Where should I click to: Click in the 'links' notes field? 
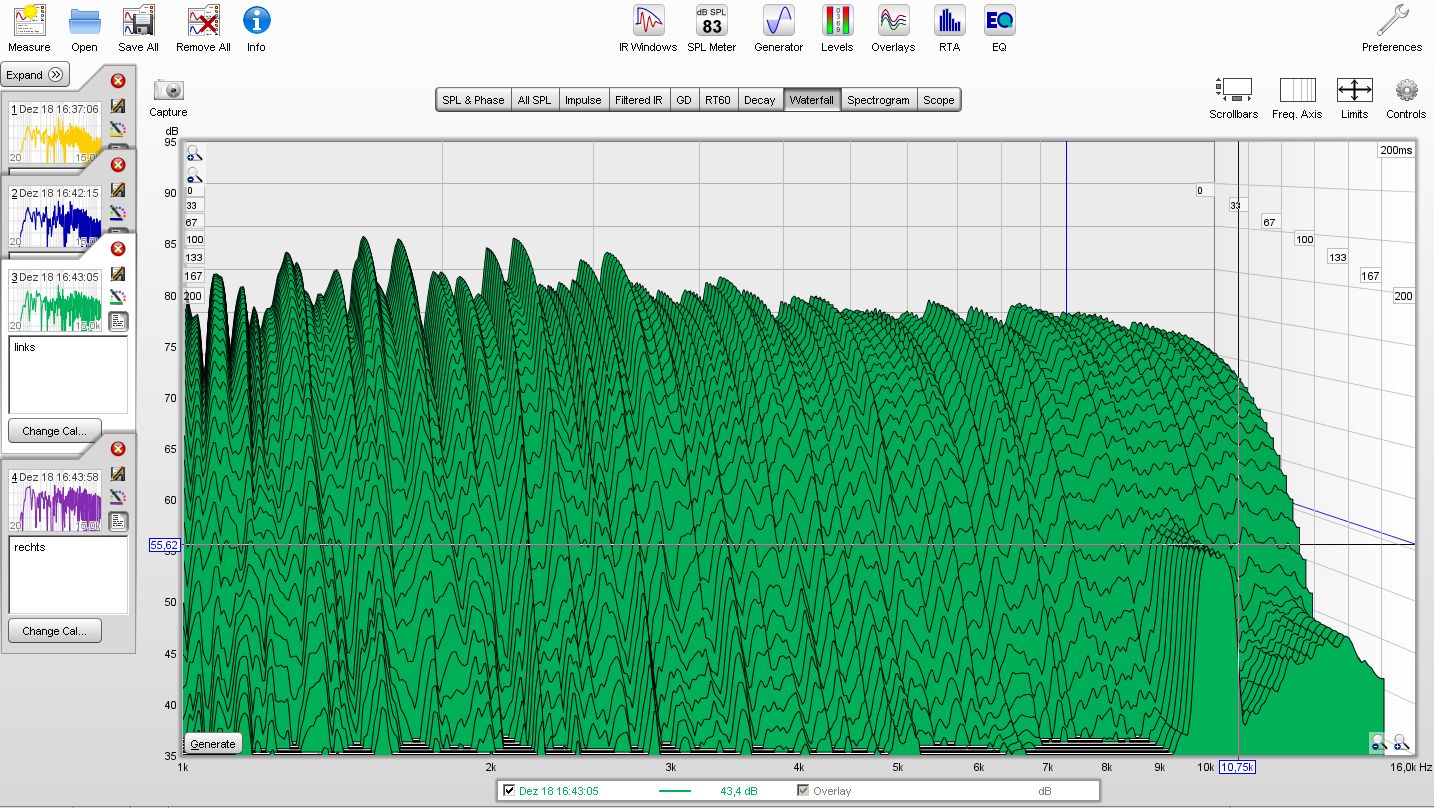tap(68, 374)
